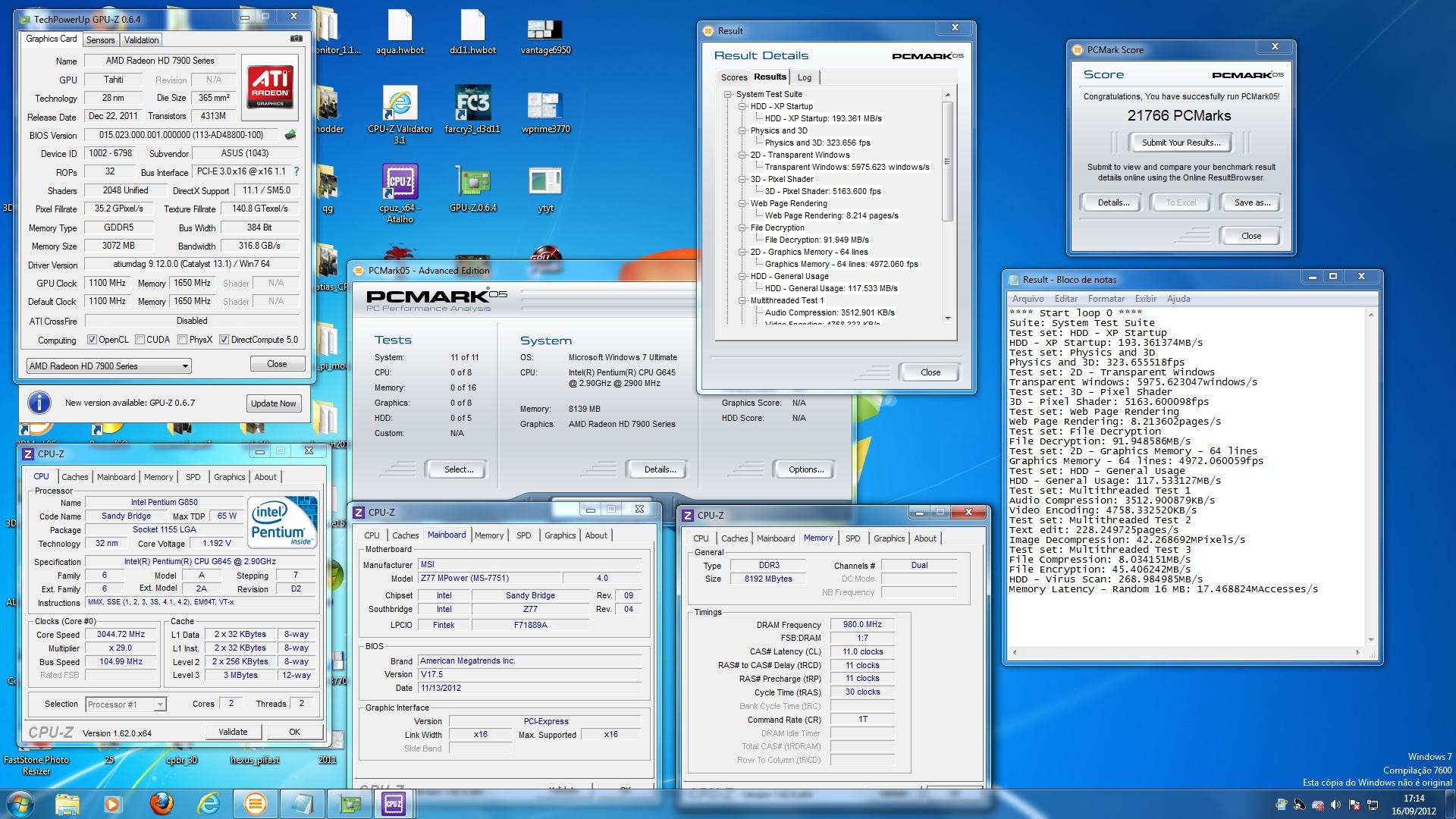1456x819 pixels.
Task: Click Notepad horizontal scrollbar right arrow
Action: click(x=1357, y=652)
